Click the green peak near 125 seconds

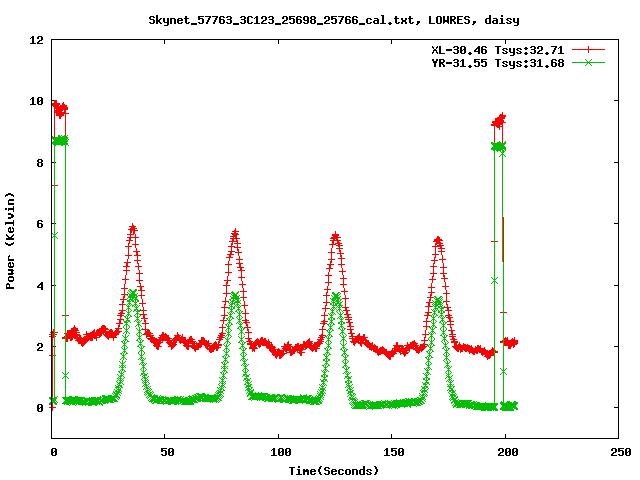click(x=336, y=297)
